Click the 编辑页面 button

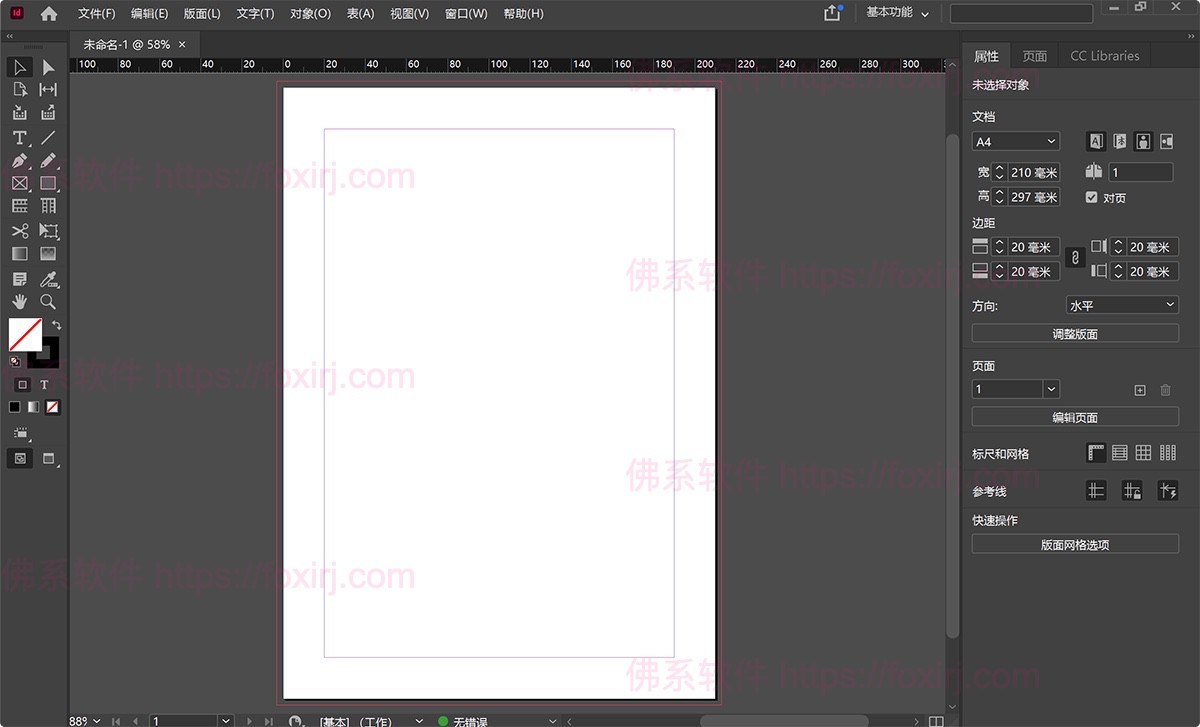click(x=1075, y=416)
